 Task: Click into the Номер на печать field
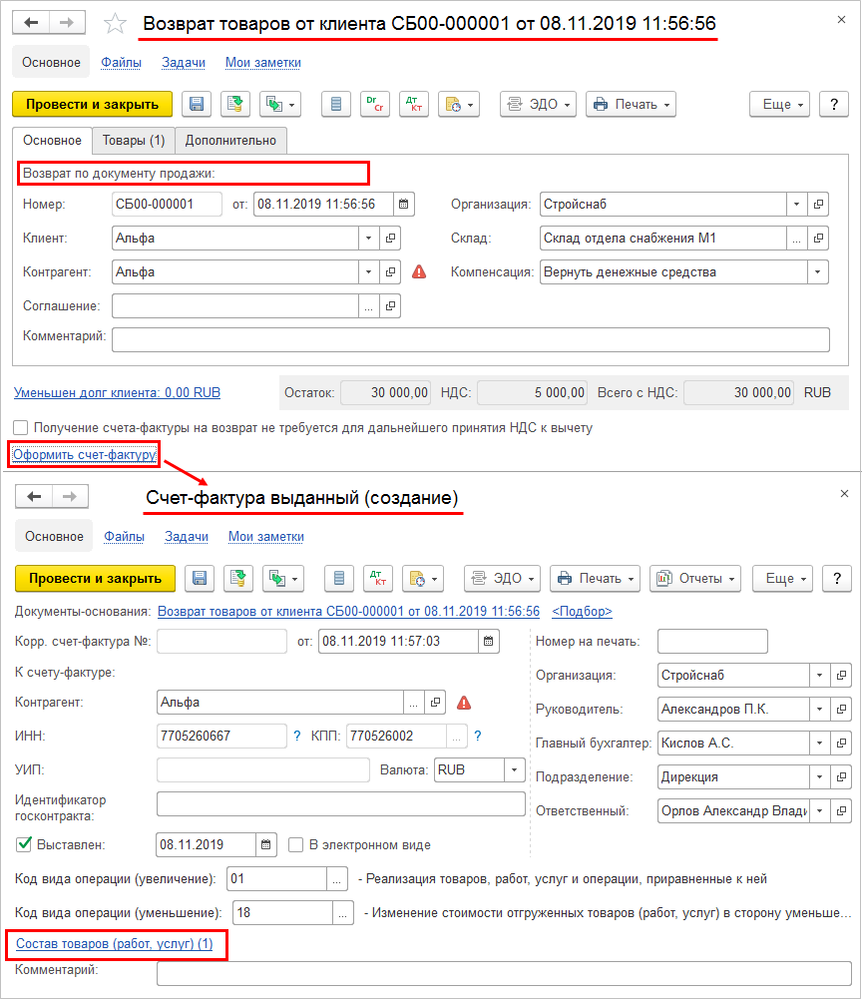coord(712,641)
